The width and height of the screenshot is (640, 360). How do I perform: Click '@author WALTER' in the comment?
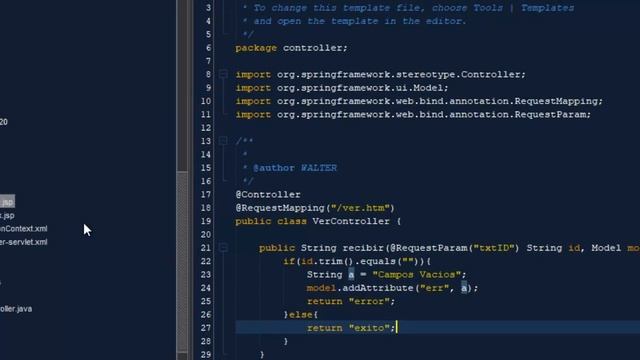click(x=295, y=168)
